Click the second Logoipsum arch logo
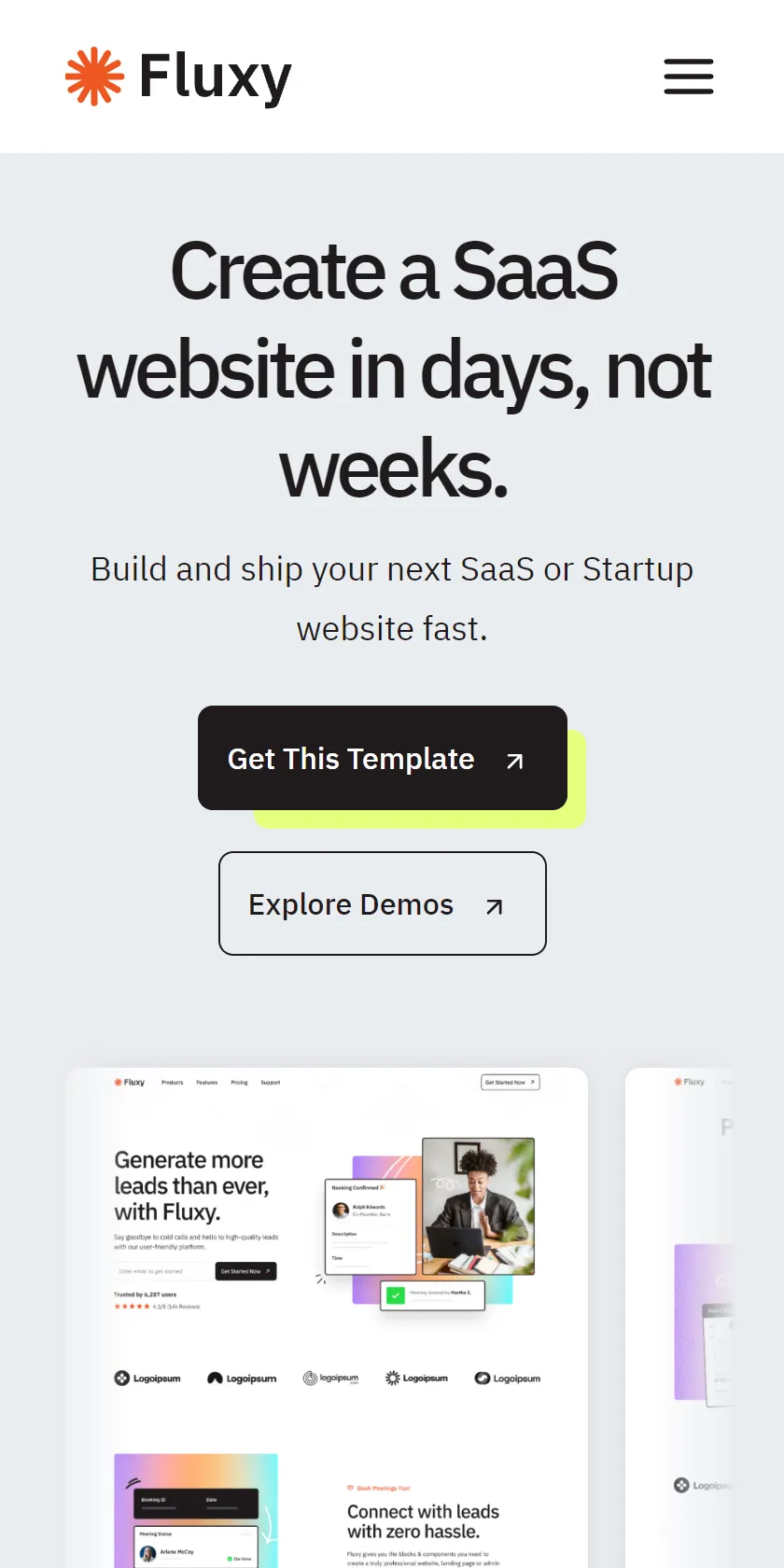This screenshot has height=1568, width=784. [242, 1379]
